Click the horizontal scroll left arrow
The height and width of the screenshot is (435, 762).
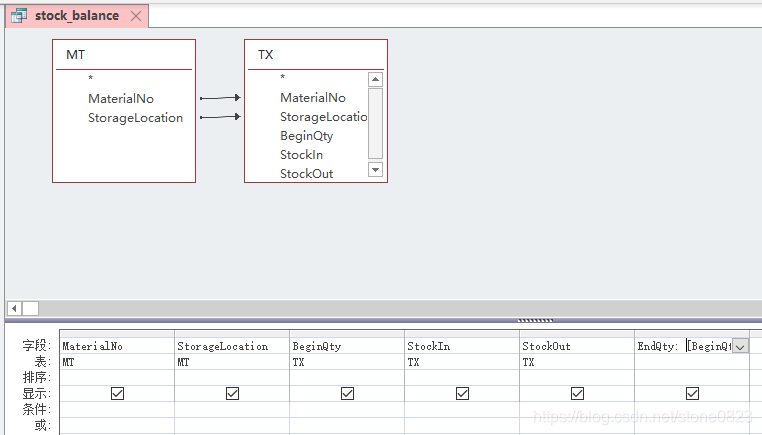click(x=15, y=308)
